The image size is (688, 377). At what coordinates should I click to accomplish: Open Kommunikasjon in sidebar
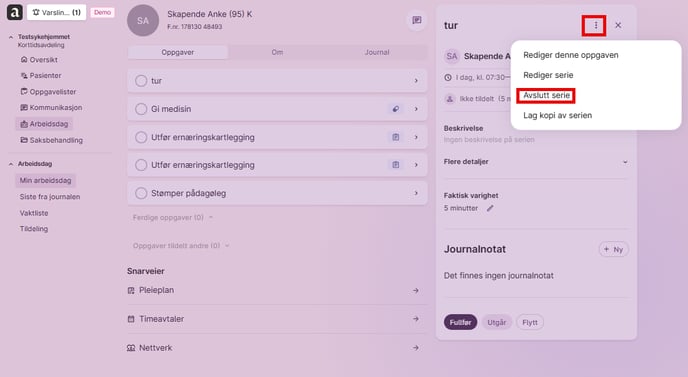point(51,108)
